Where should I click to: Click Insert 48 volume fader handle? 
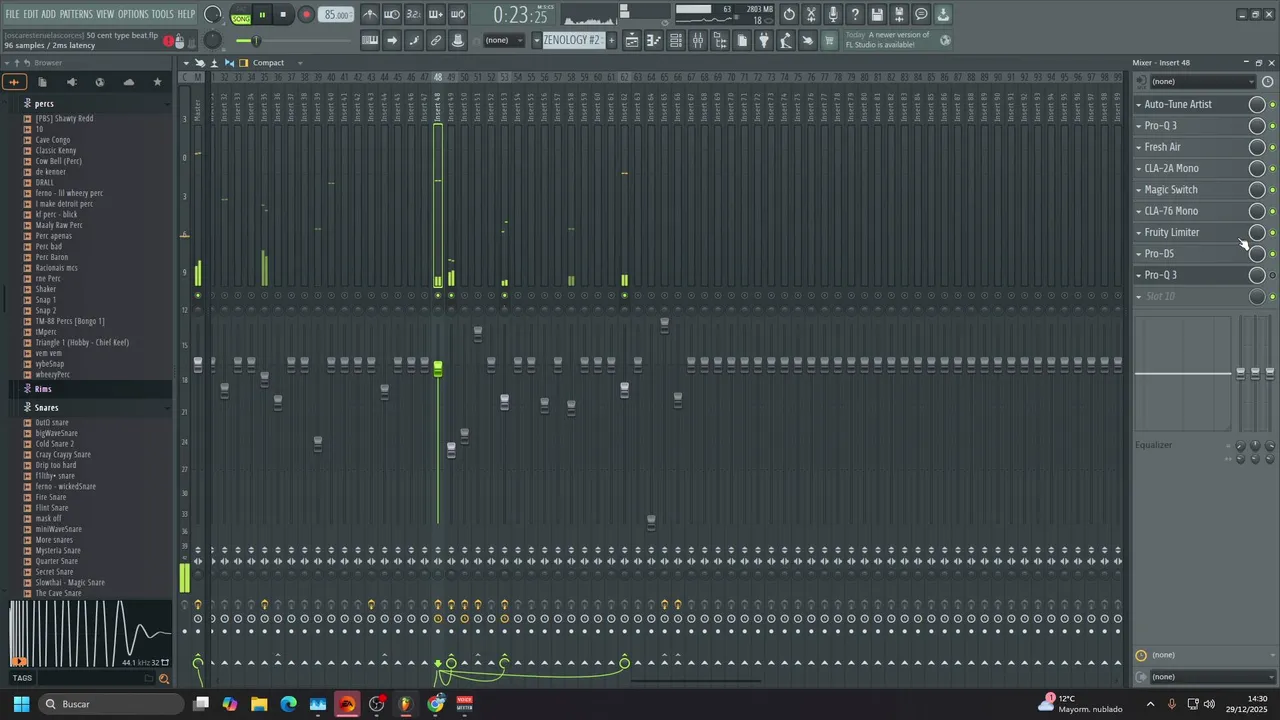(x=437, y=369)
